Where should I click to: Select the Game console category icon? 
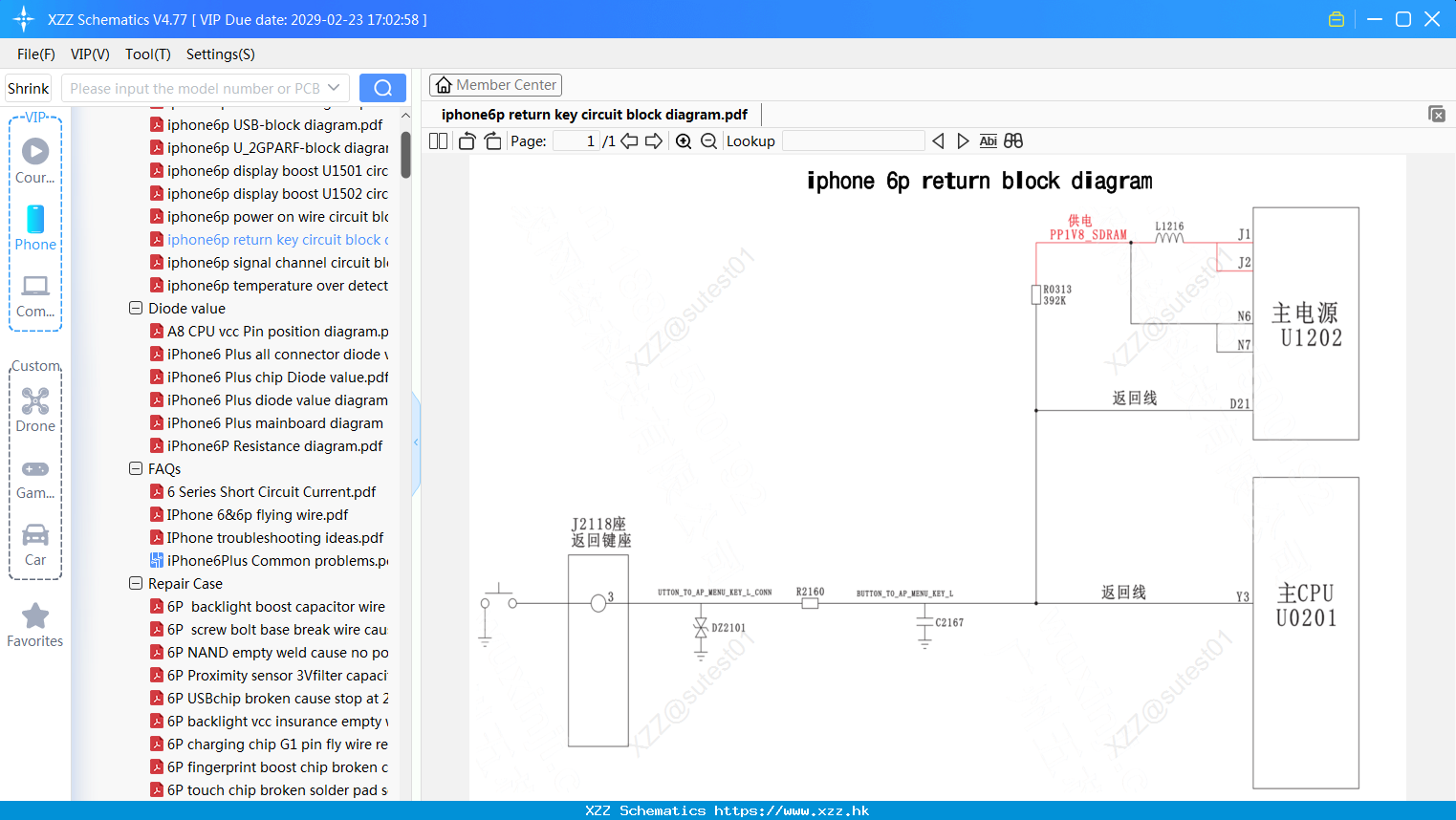35,479
